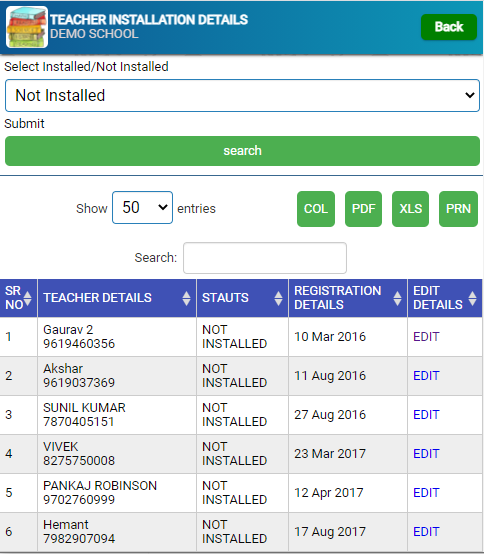Export table using XLS button

411,209
